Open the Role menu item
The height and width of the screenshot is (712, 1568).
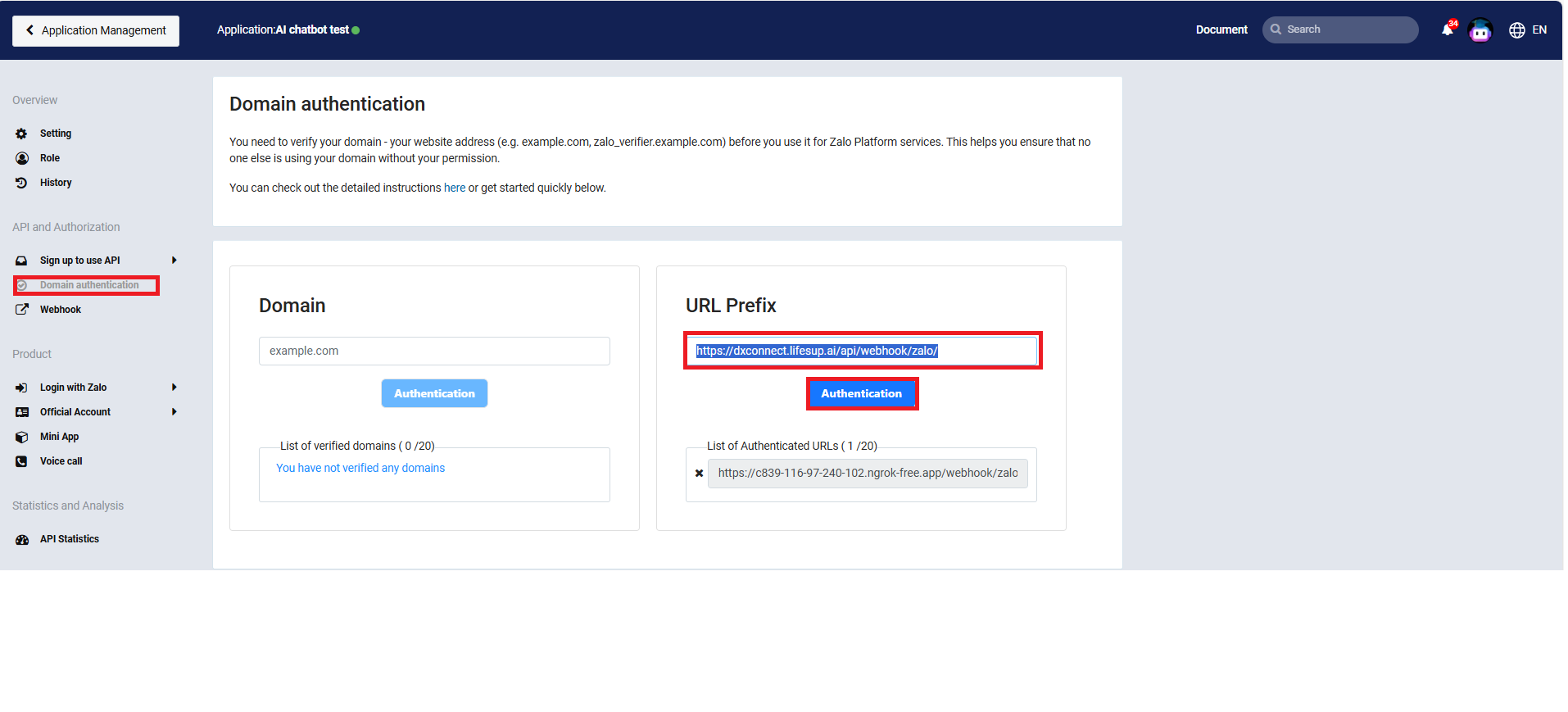click(x=50, y=158)
